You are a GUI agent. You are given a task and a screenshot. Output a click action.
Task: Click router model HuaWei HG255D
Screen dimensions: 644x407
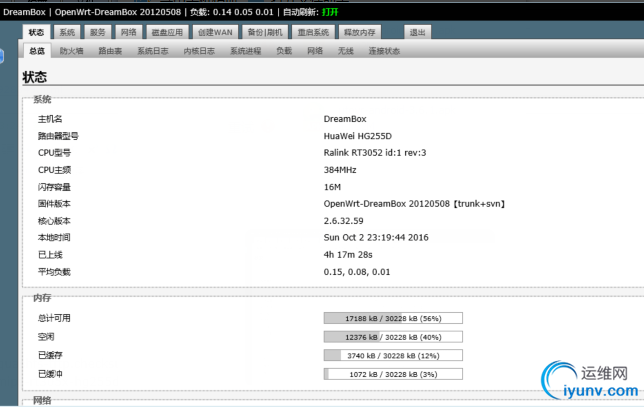[x=358, y=136]
